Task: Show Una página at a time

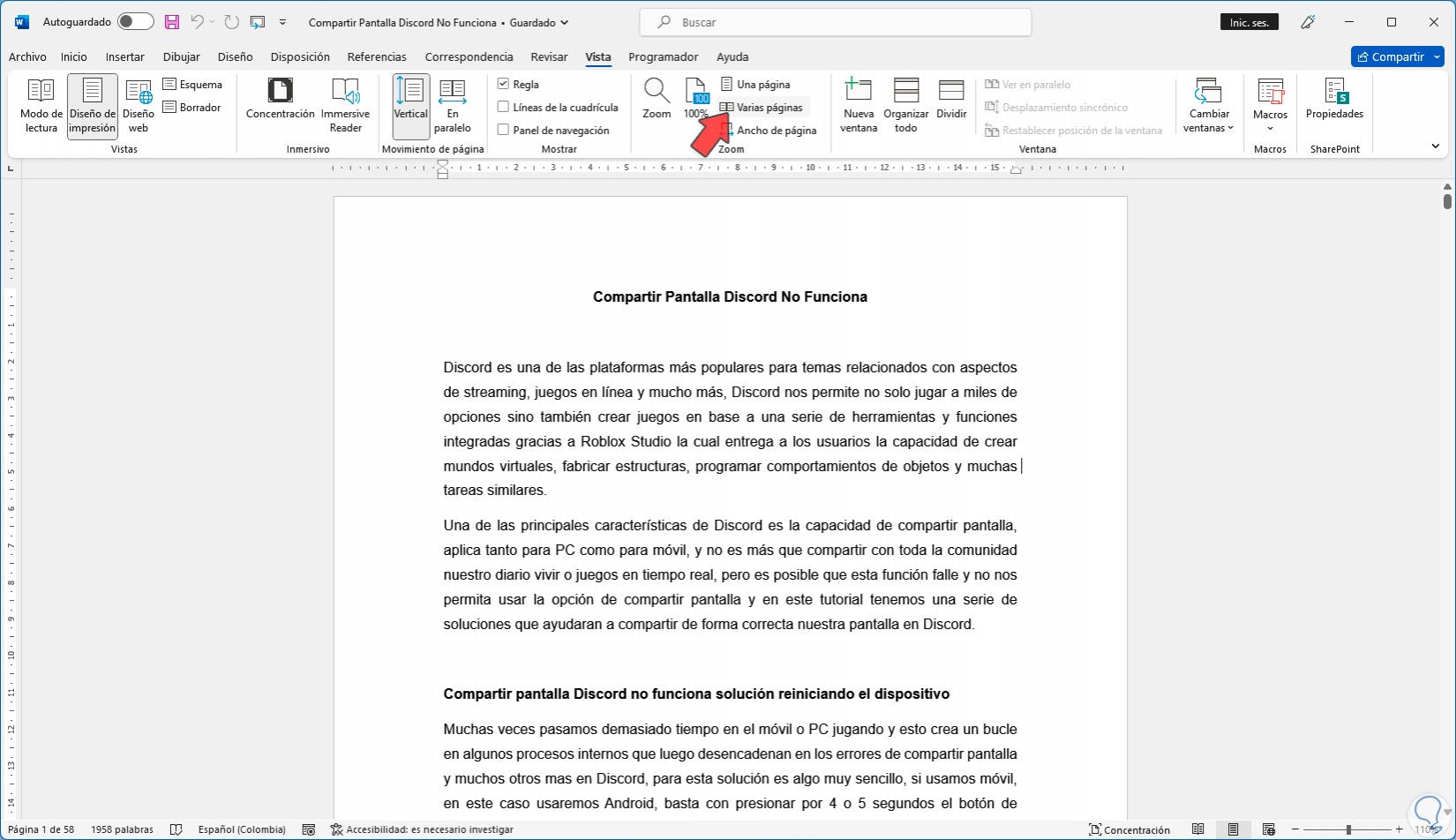Action: coord(755,85)
